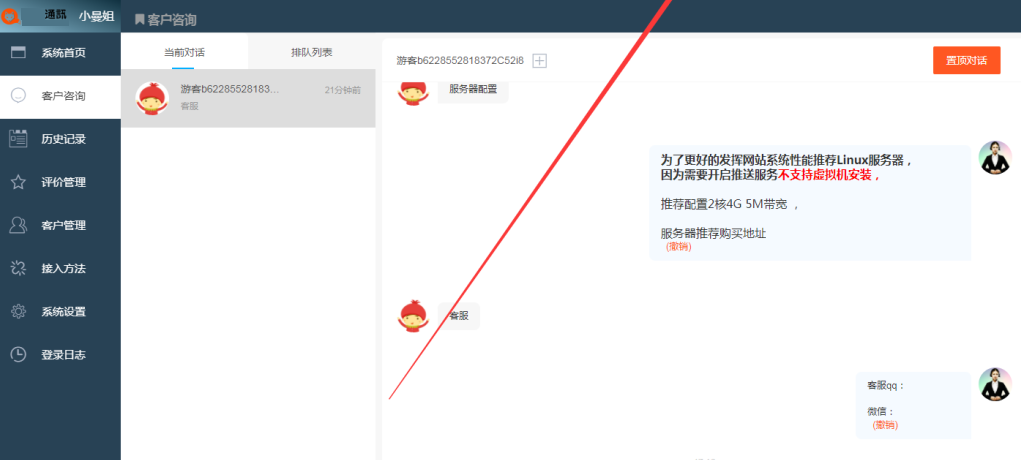Click the 系统设置 gear icon
1021x460 pixels.
[18, 311]
